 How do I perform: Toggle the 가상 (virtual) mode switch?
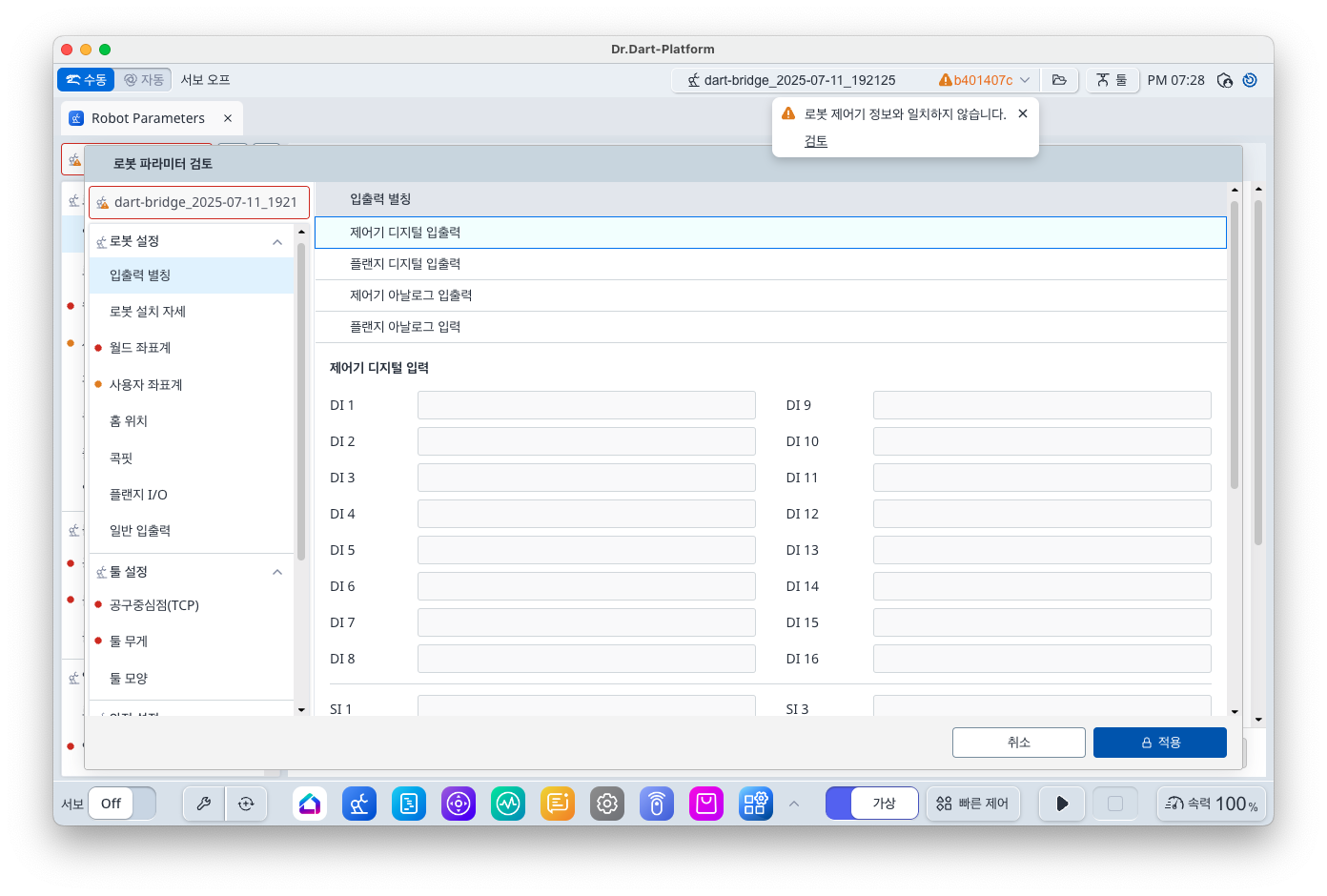(x=871, y=804)
